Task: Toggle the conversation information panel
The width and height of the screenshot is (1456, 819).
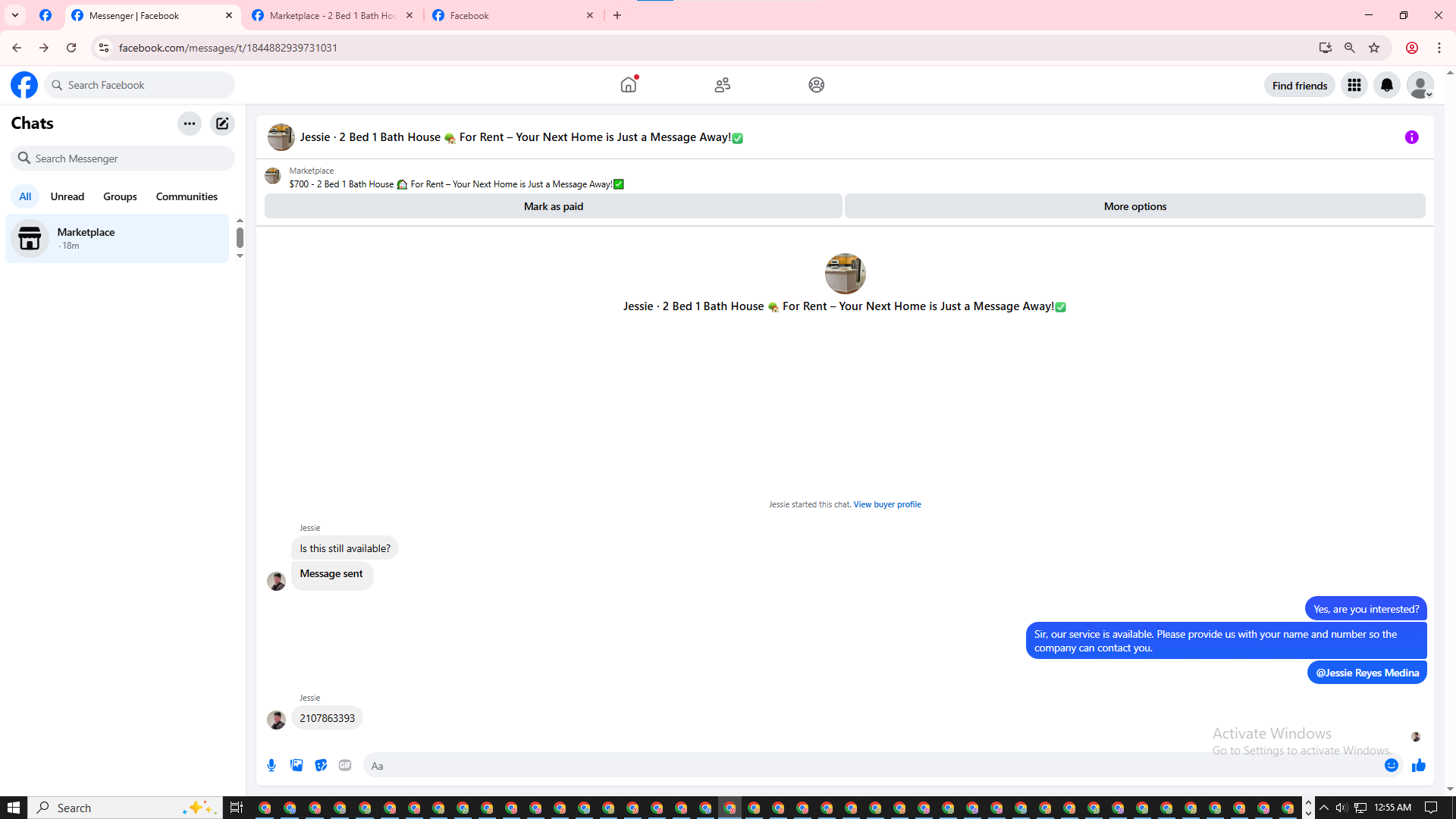Action: (x=1411, y=137)
